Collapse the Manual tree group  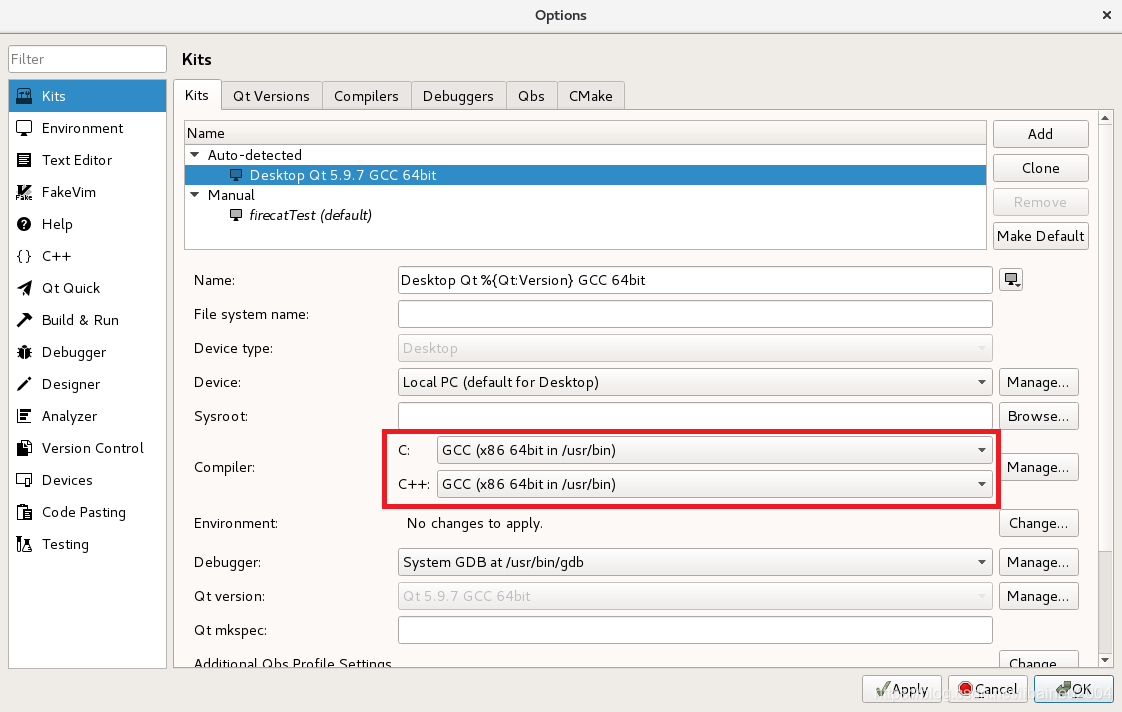(195, 195)
